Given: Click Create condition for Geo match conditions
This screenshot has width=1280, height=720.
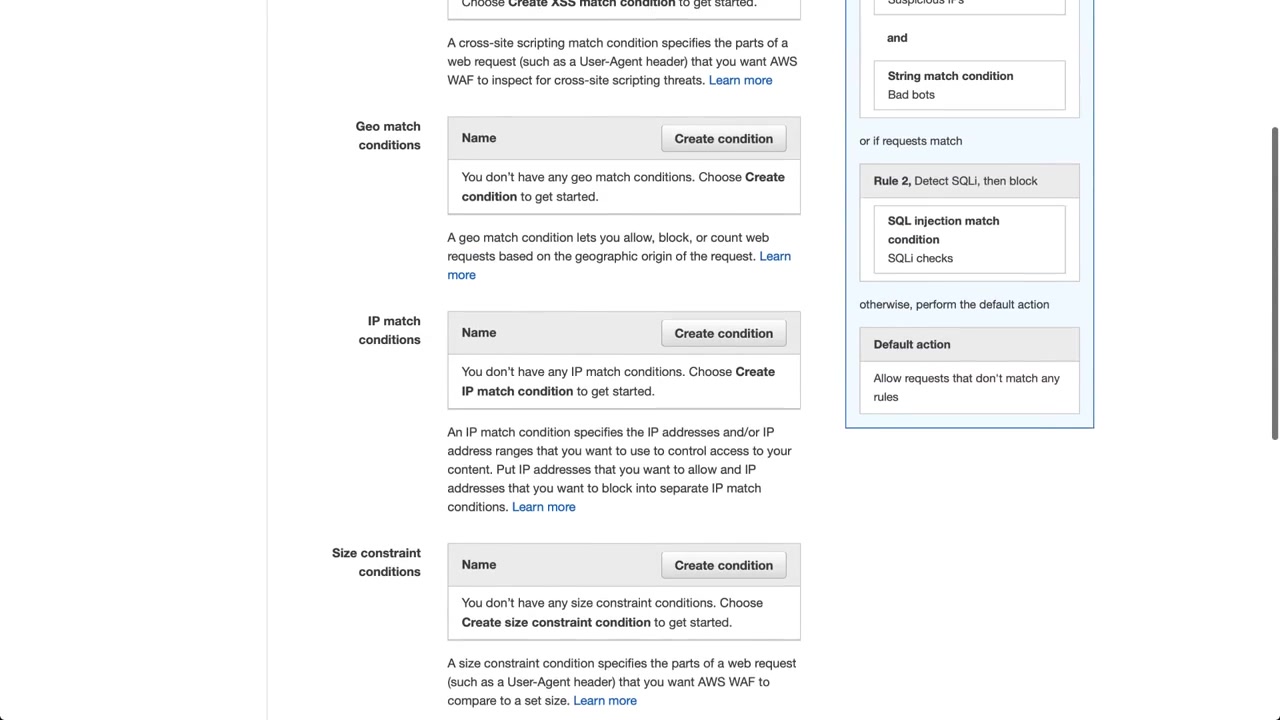Looking at the screenshot, I should (723, 139).
